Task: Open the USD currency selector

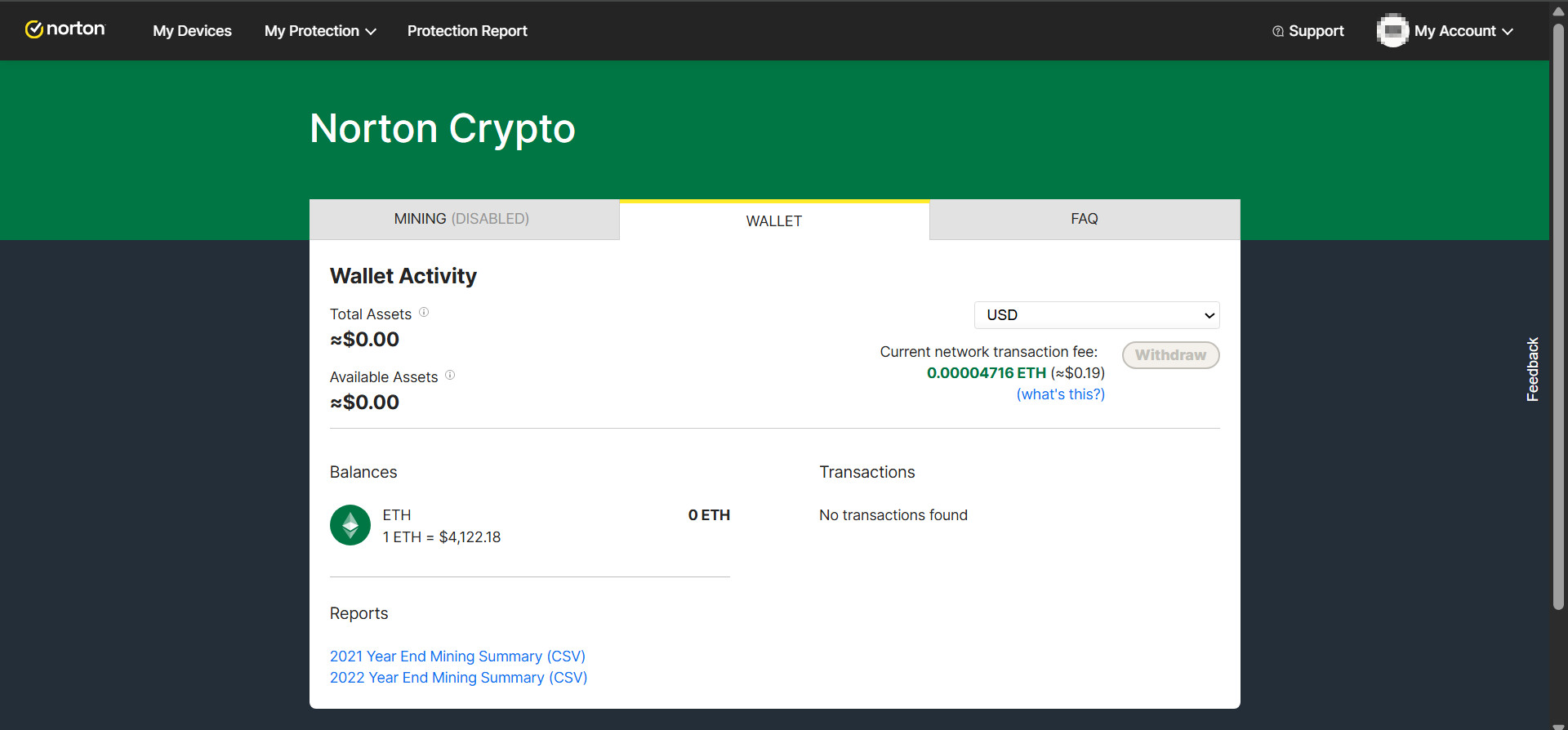Action: [1097, 315]
